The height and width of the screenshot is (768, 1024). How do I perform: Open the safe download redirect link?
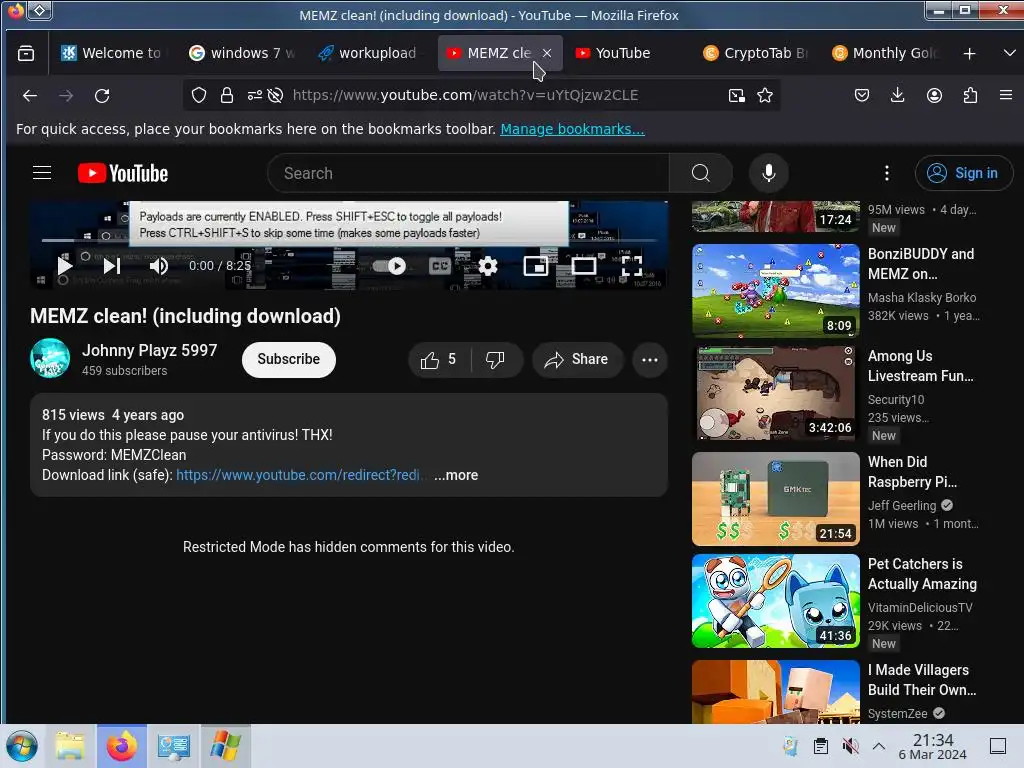tap(298, 475)
